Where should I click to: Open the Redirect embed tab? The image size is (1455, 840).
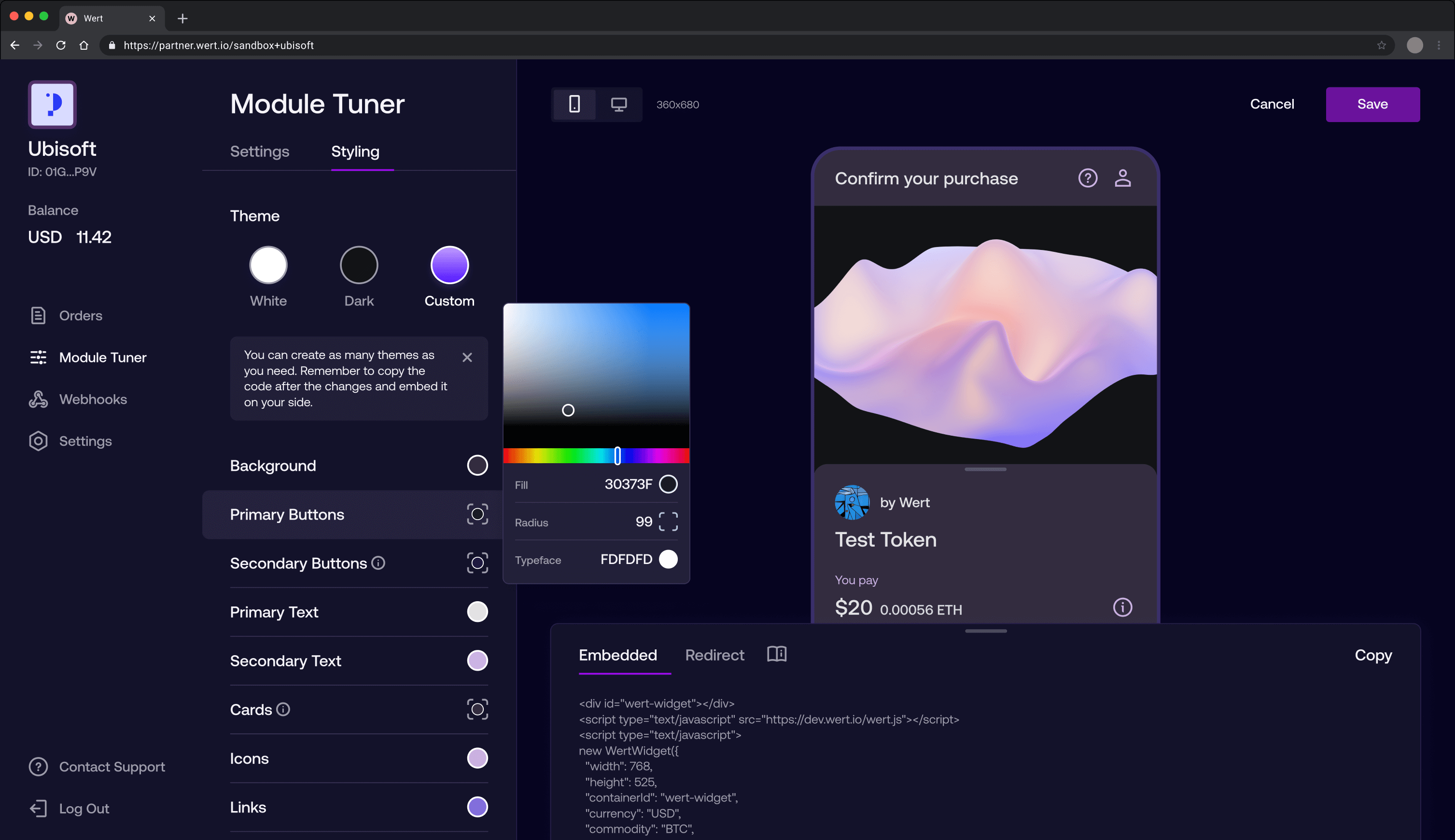click(714, 655)
